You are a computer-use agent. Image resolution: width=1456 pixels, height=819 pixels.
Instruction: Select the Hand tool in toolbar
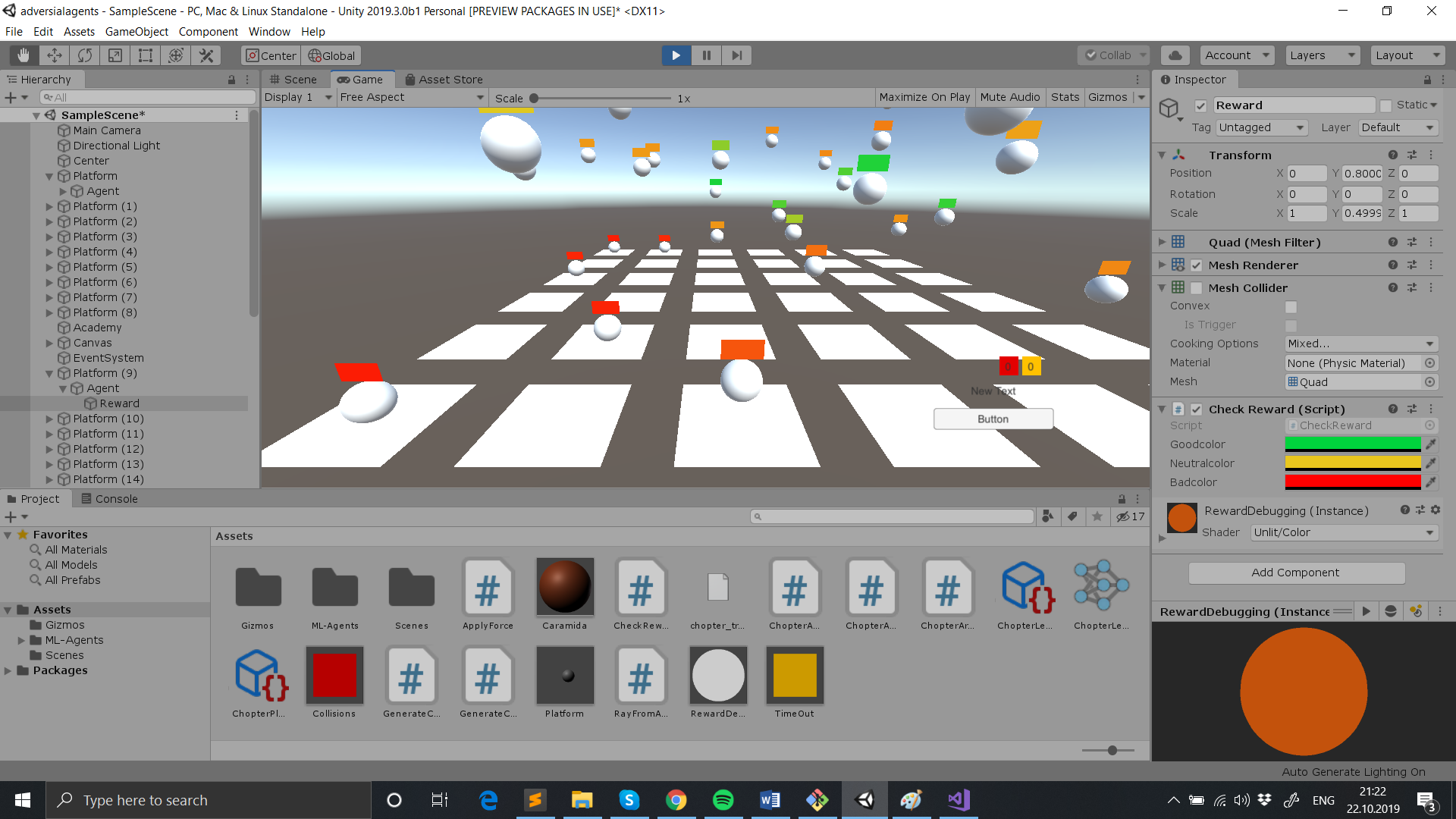[24, 55]
